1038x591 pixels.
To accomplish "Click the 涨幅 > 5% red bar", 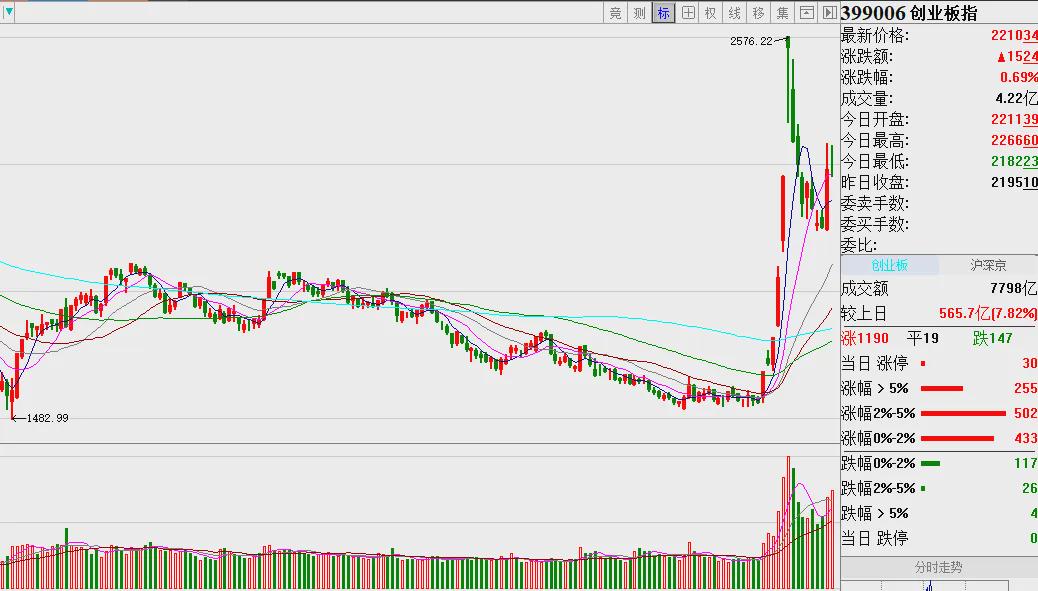I will (941, 388).
